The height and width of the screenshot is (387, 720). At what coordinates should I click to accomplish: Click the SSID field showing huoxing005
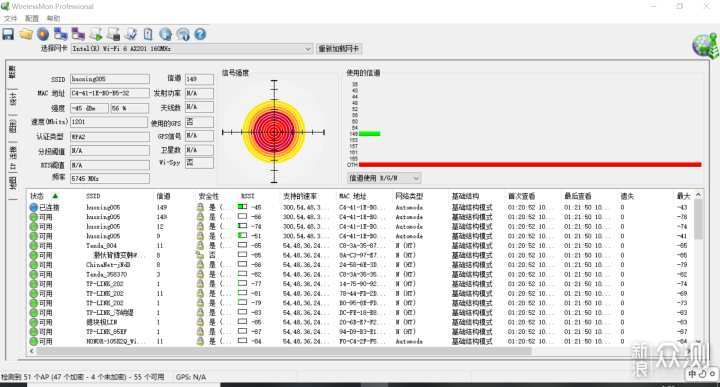[110, 79]
